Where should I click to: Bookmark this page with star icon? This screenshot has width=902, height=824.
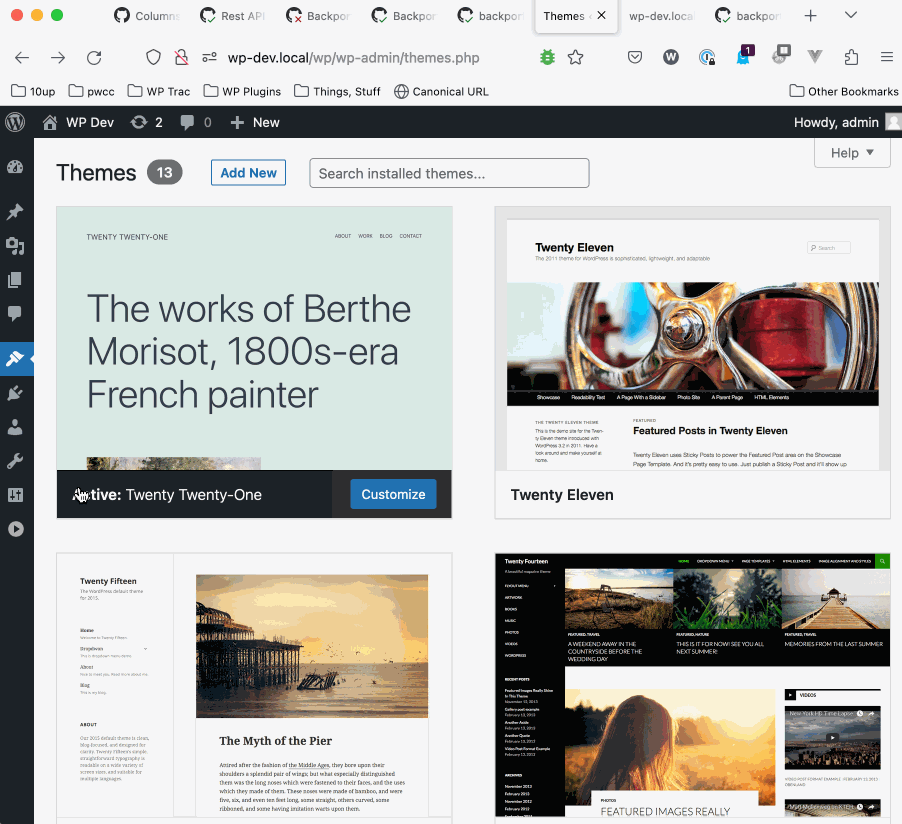575,58
